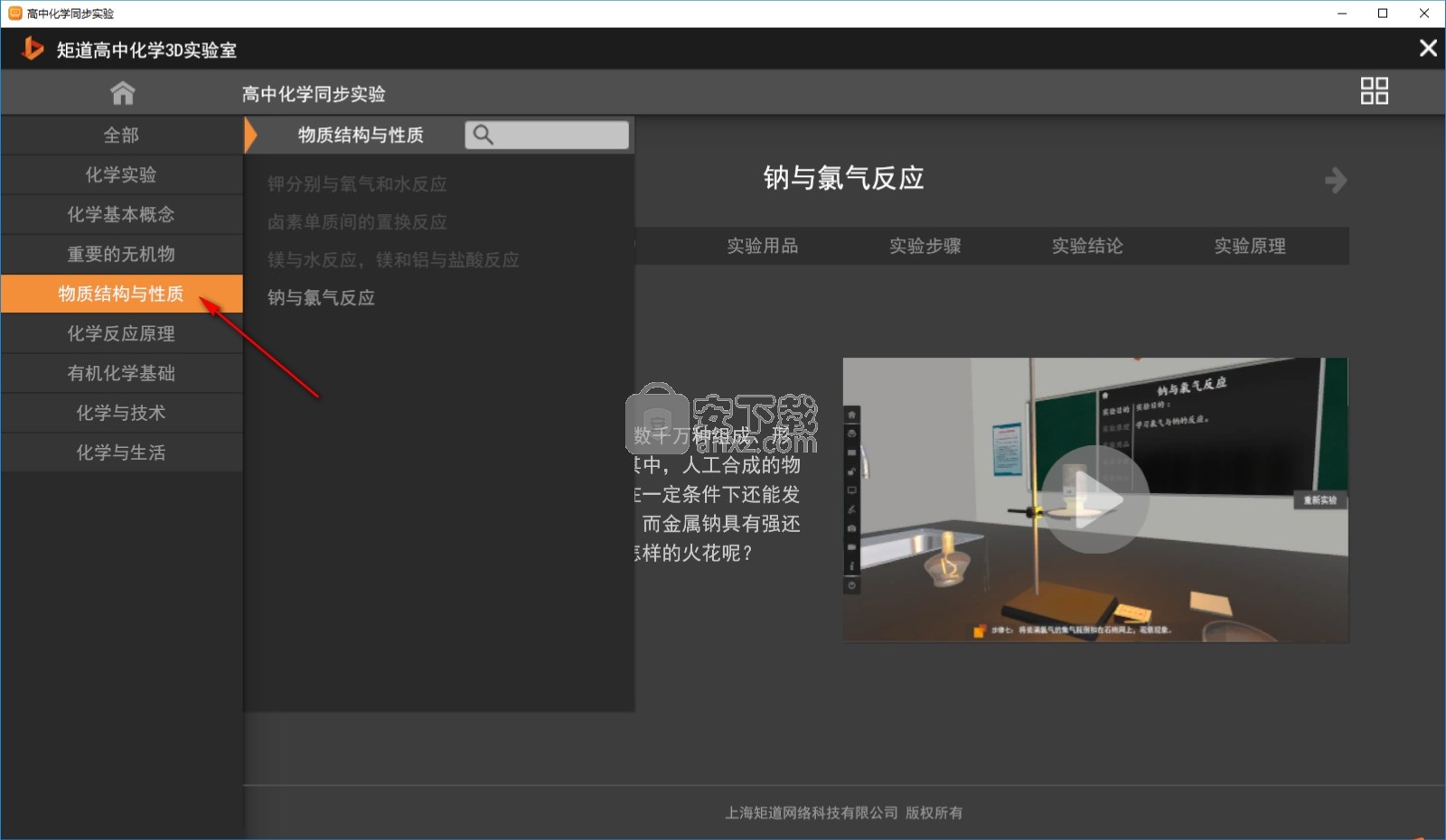Open 钾分别与氧气和水反应 experiment
Viewport: 1446px width, 840px height.
point(357,184)
